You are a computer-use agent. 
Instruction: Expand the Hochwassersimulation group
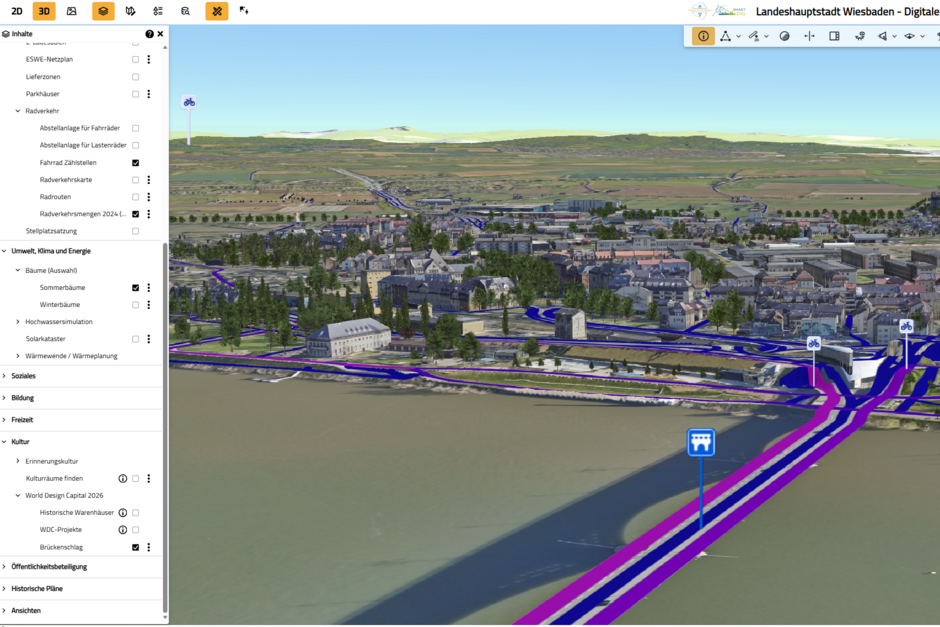tap(18, 322)
